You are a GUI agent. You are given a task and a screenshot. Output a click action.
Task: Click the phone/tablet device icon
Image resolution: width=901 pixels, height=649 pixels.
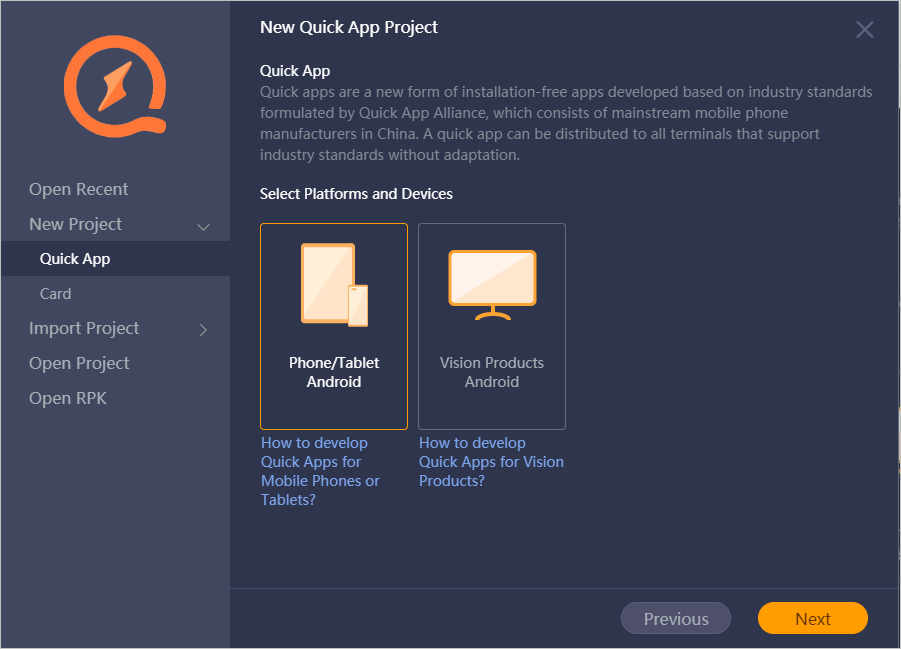(x=333, y=283)
